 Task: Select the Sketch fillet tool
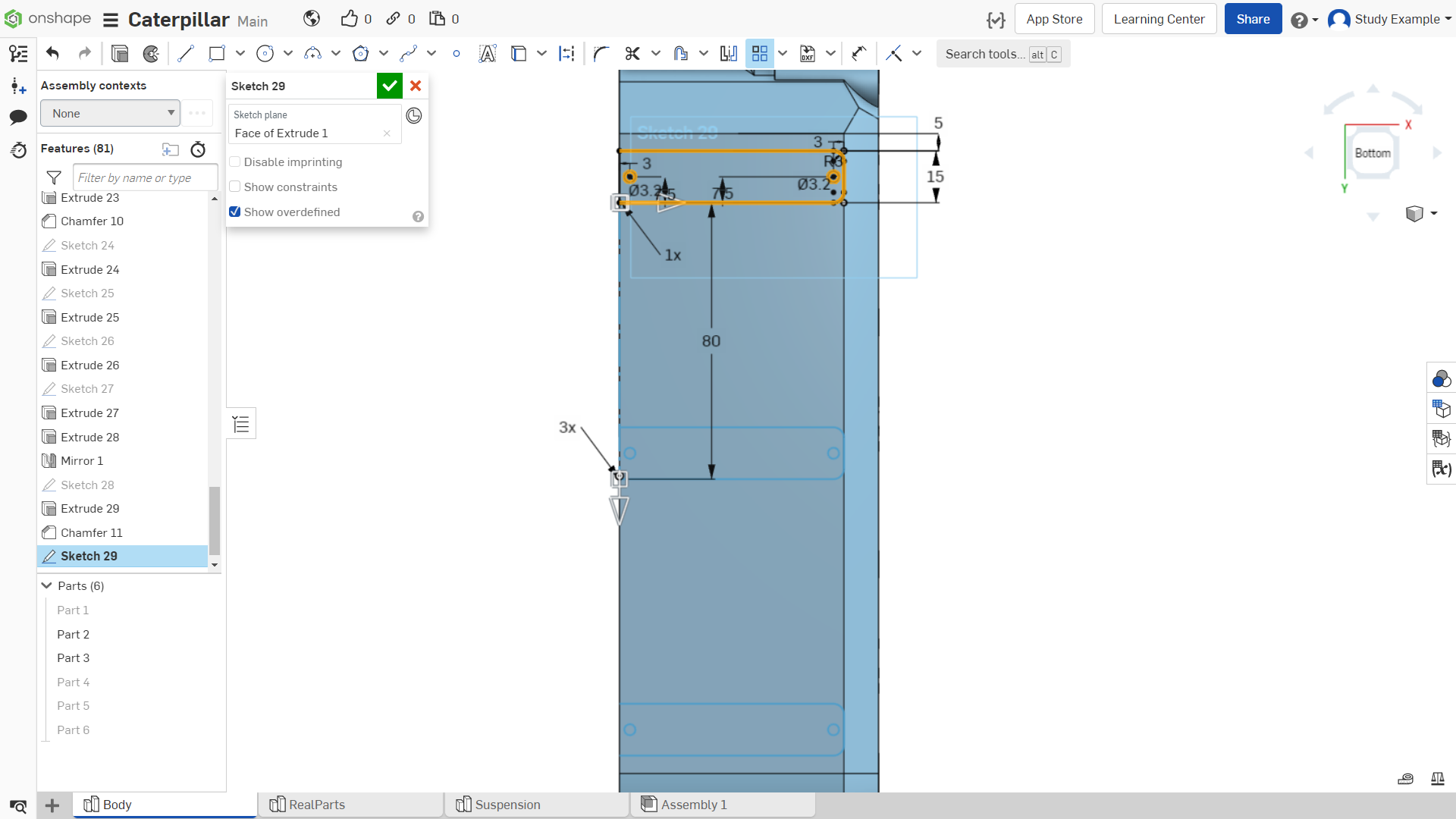[601, 54]
